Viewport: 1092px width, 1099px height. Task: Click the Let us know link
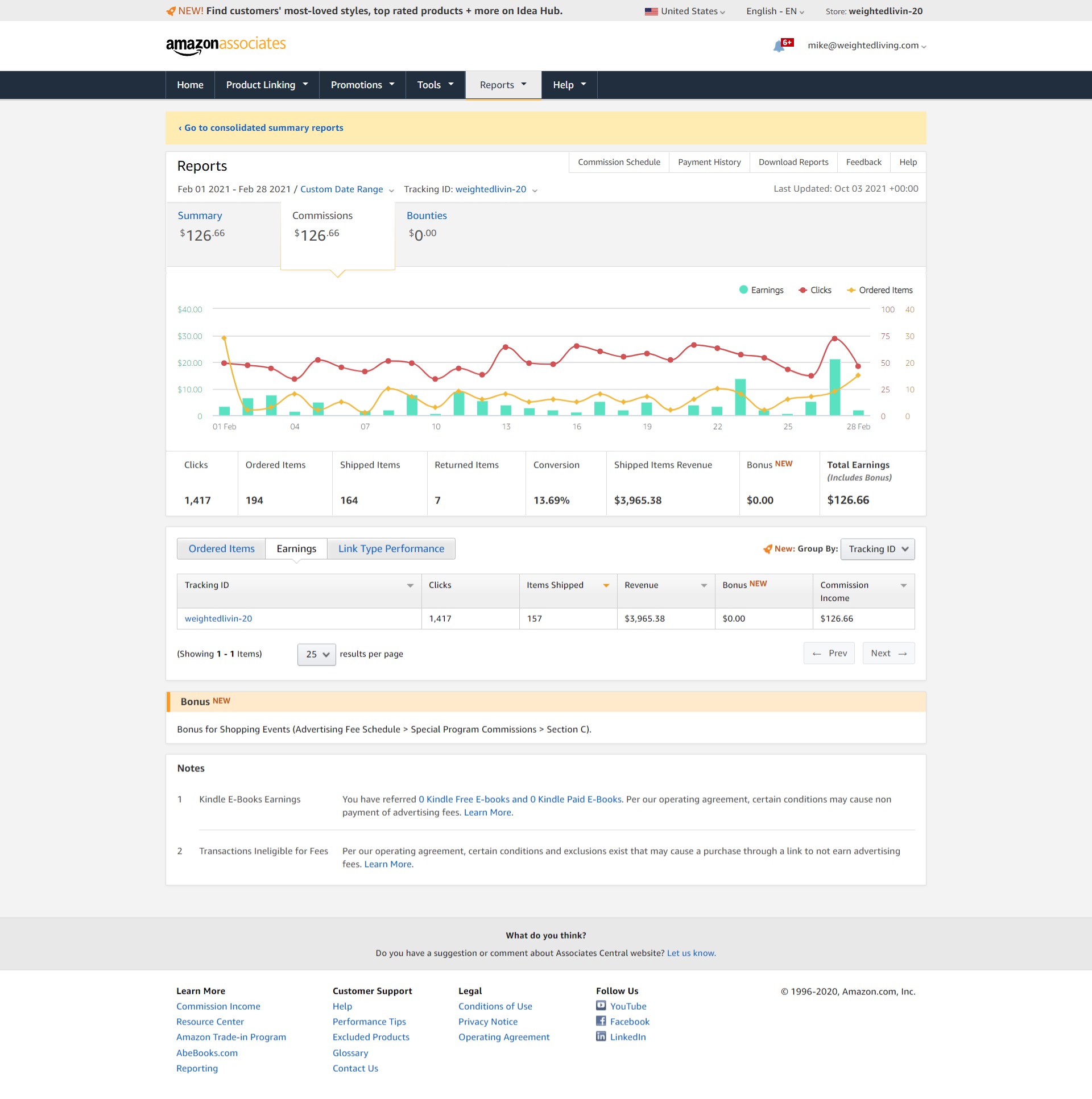691,953
